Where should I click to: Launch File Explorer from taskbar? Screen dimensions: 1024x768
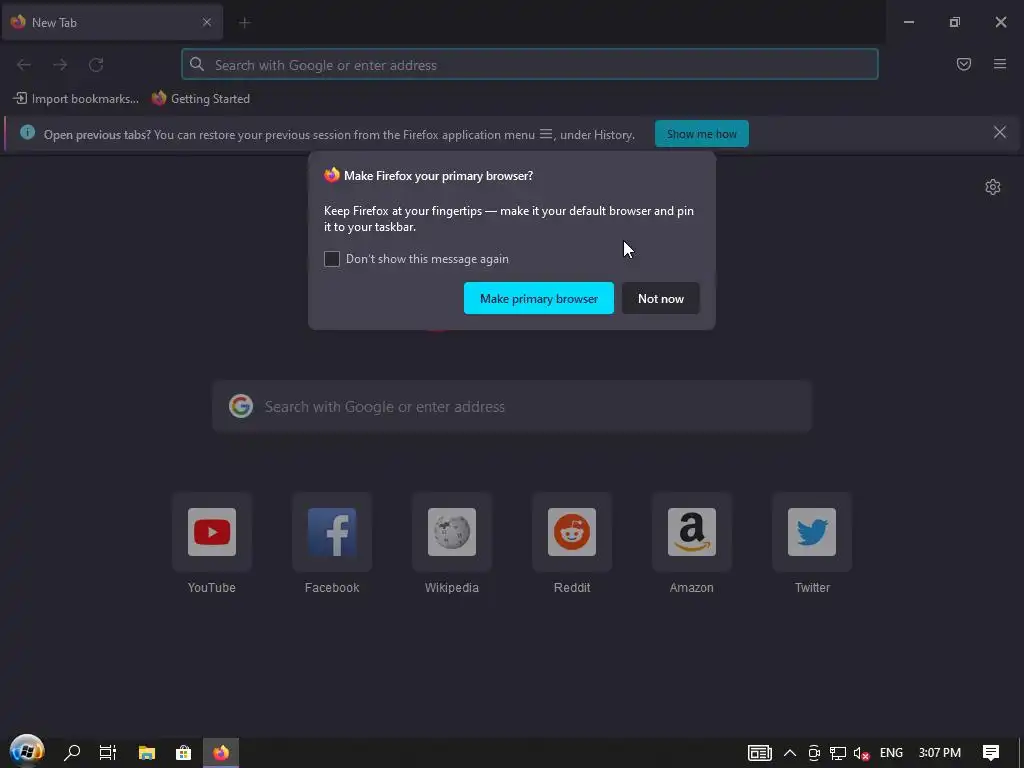tap(146, 753)
